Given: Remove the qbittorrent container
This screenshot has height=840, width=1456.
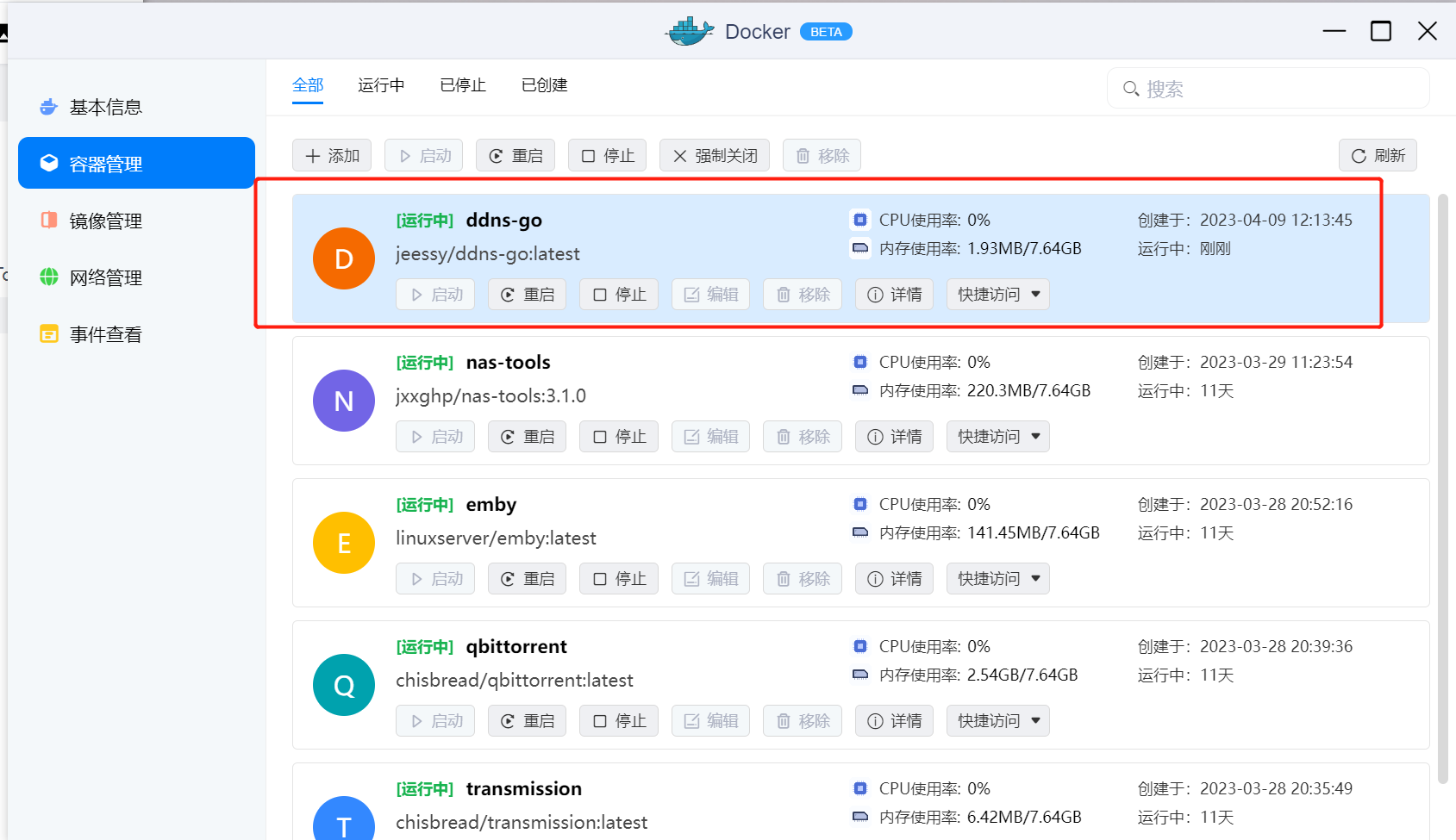Looking at the screenshot, I should tap(803, 721).
